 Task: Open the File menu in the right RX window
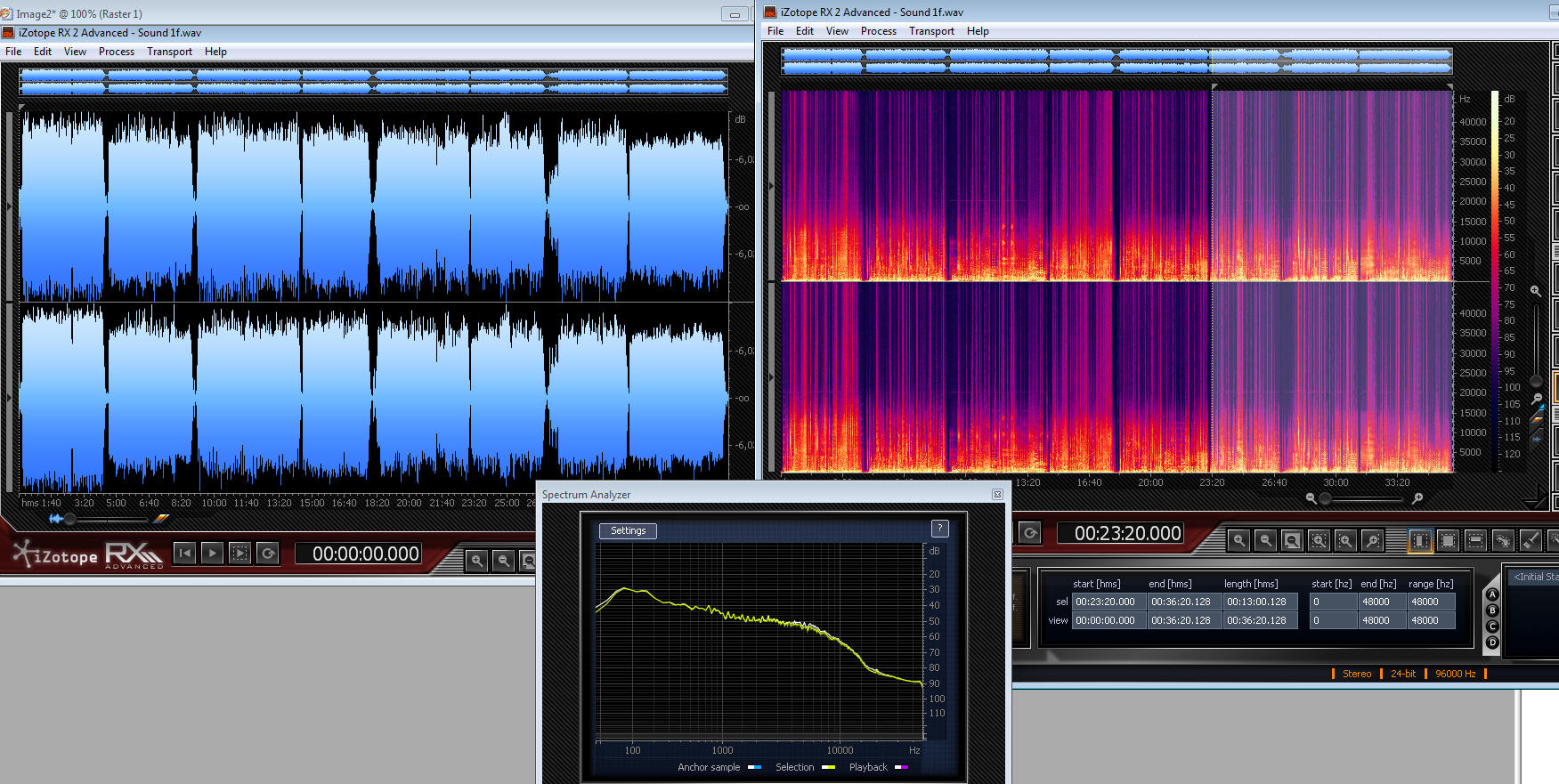pyautogui.click(x=775, y=31)
